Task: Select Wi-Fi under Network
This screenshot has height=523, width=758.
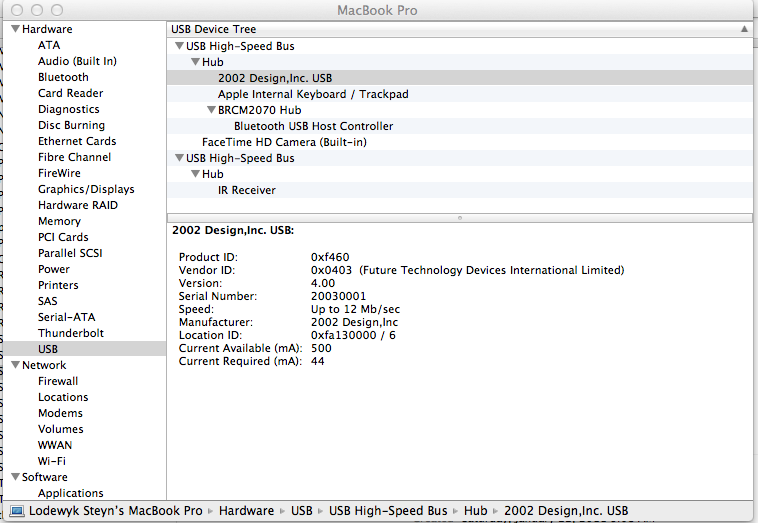Action: pos(52,461)
